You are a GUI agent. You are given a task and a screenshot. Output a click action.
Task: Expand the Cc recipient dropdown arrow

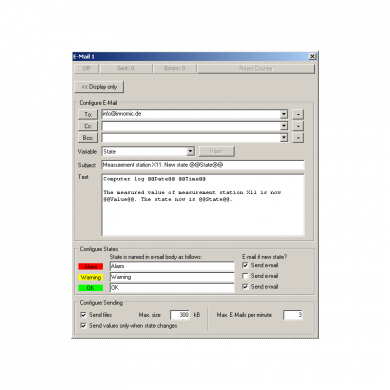(x=284, y=126)
